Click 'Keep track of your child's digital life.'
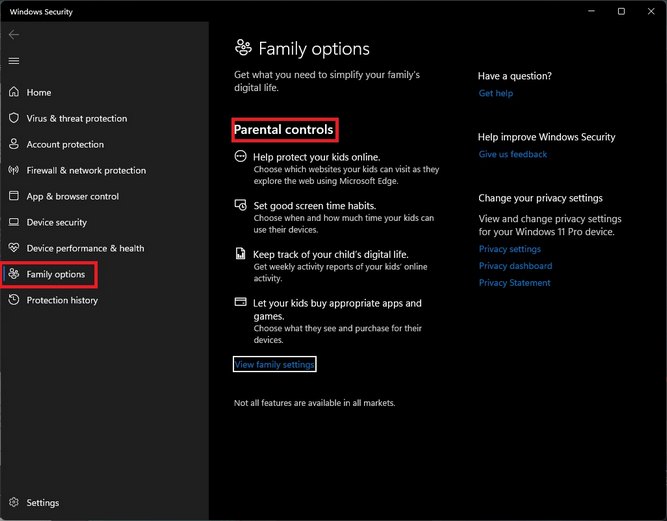Screen dimensions: 667x521 pyautogui.click(x=331, y=254)
